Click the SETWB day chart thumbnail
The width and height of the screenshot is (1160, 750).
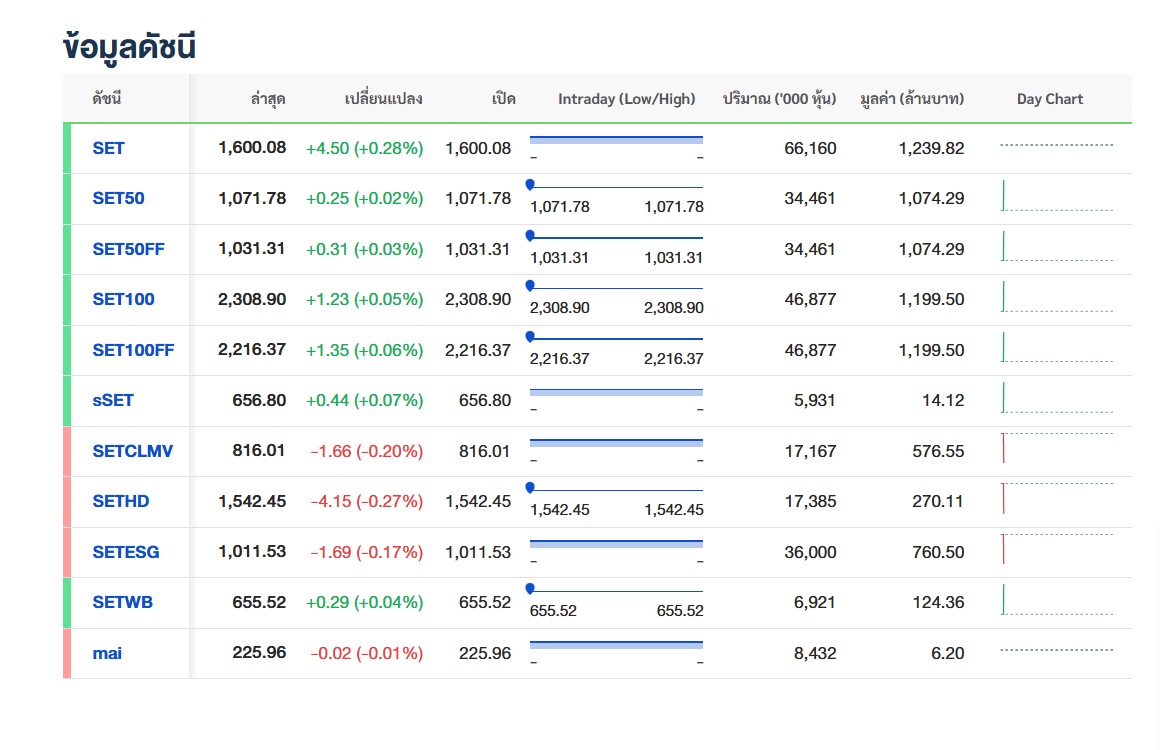coord(1057,600)
